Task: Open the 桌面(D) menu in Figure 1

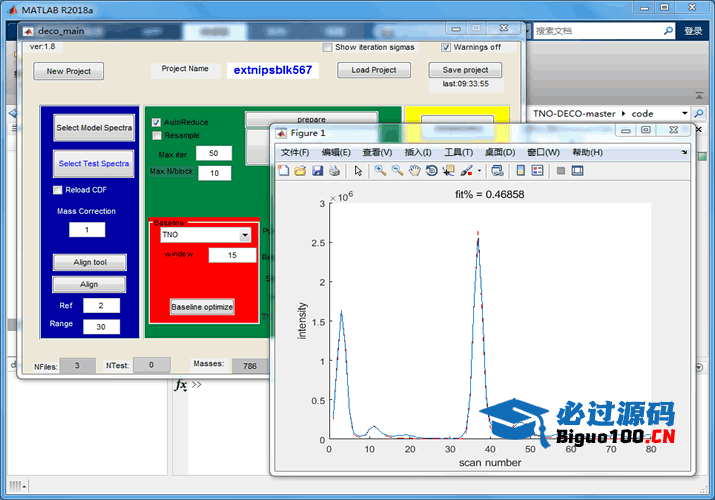Action: tap(500, 152)
